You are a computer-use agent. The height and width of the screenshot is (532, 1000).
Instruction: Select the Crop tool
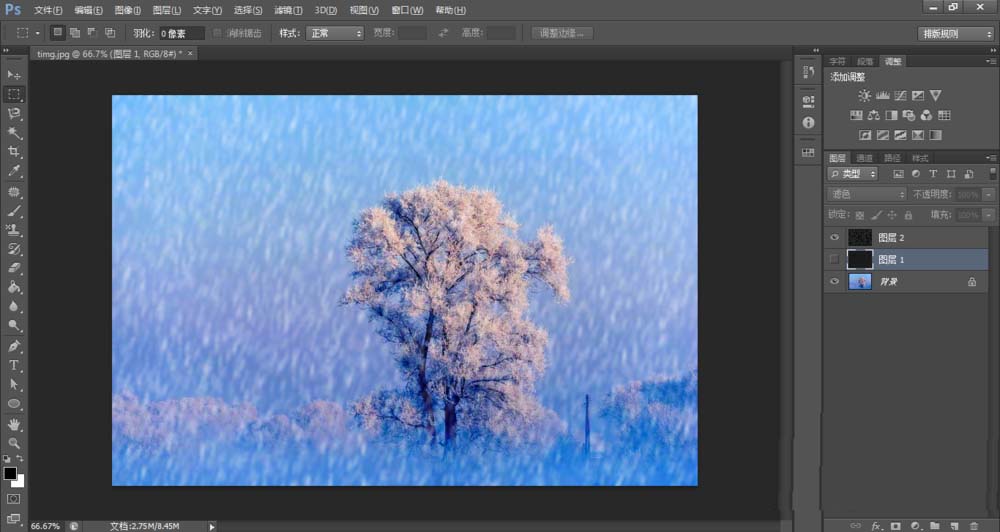coord(14,152)
